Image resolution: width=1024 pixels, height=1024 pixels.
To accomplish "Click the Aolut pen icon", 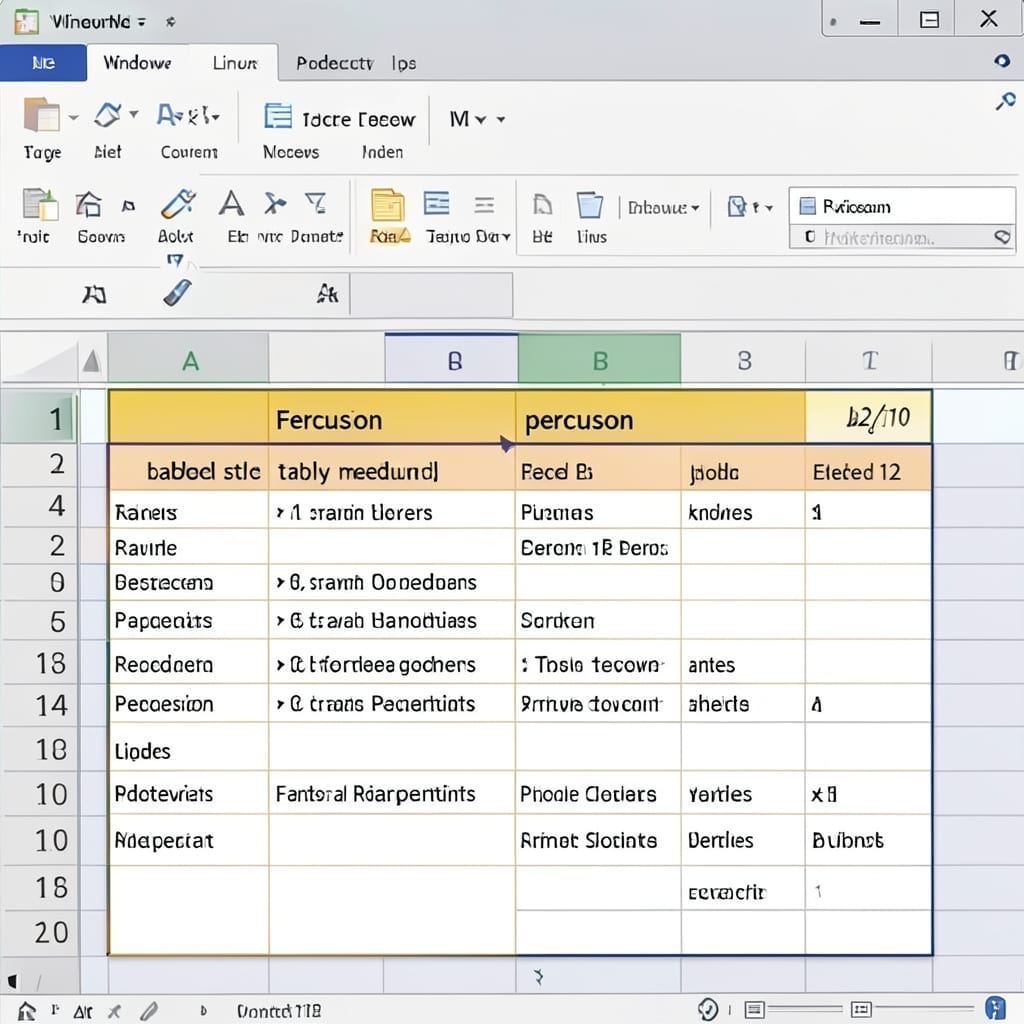I will pos(178,204).
